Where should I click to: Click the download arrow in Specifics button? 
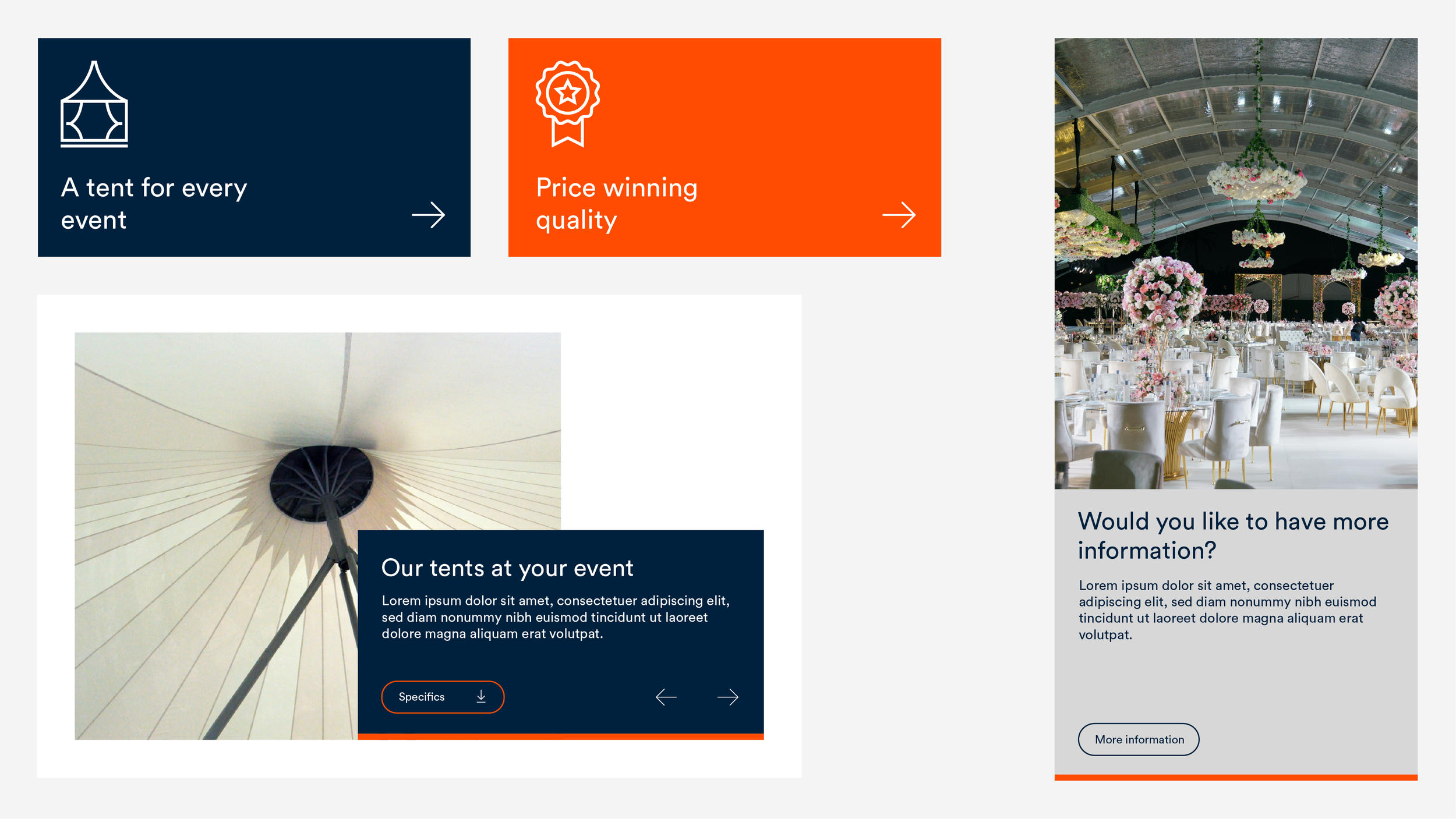pos(481,697)
